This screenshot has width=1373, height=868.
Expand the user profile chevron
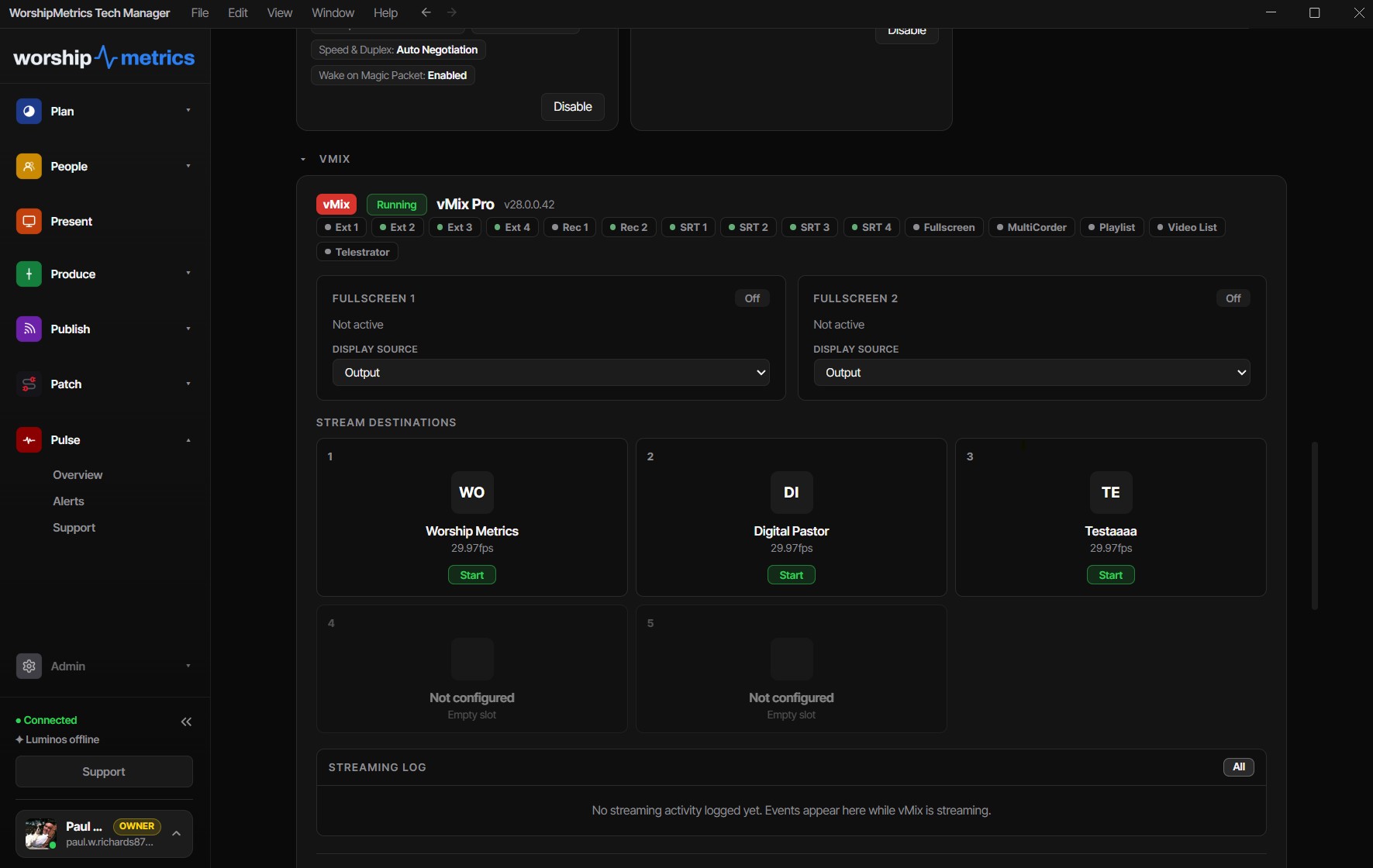[x=176, y=834]
